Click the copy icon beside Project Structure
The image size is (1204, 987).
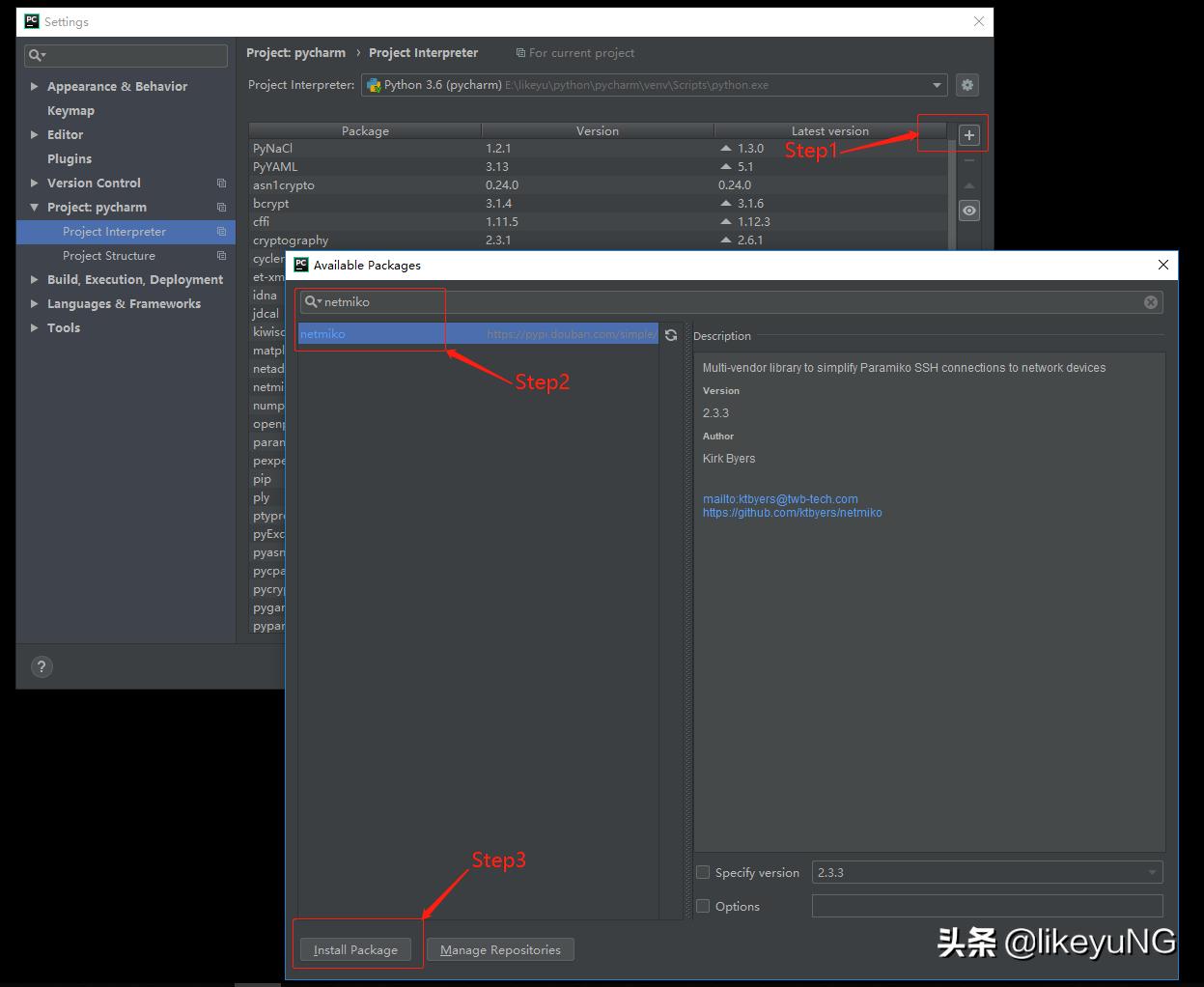(221, 255)
